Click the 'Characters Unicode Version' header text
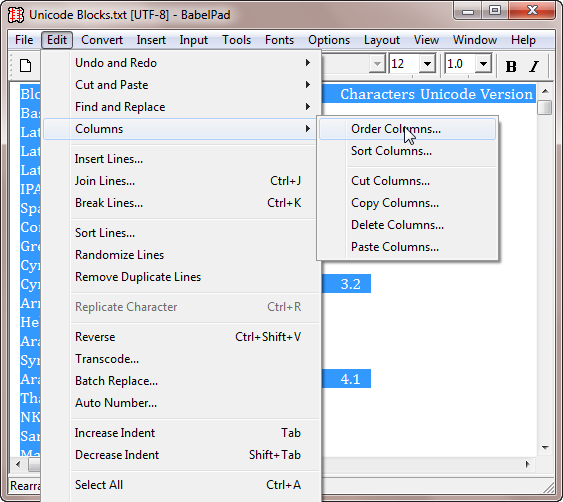Image resolution: width=563 pixels, height=502 pixels. tap(436, 94)
